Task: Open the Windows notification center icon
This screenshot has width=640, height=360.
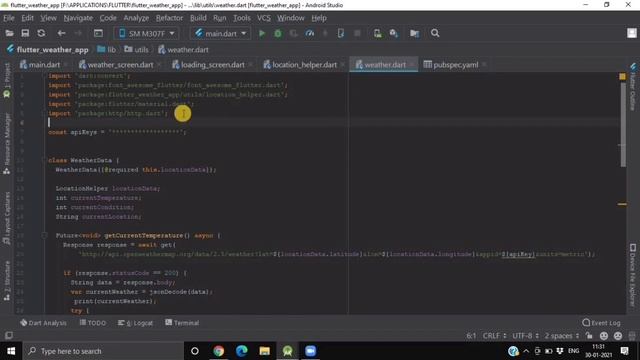Action: click(624, 351)
